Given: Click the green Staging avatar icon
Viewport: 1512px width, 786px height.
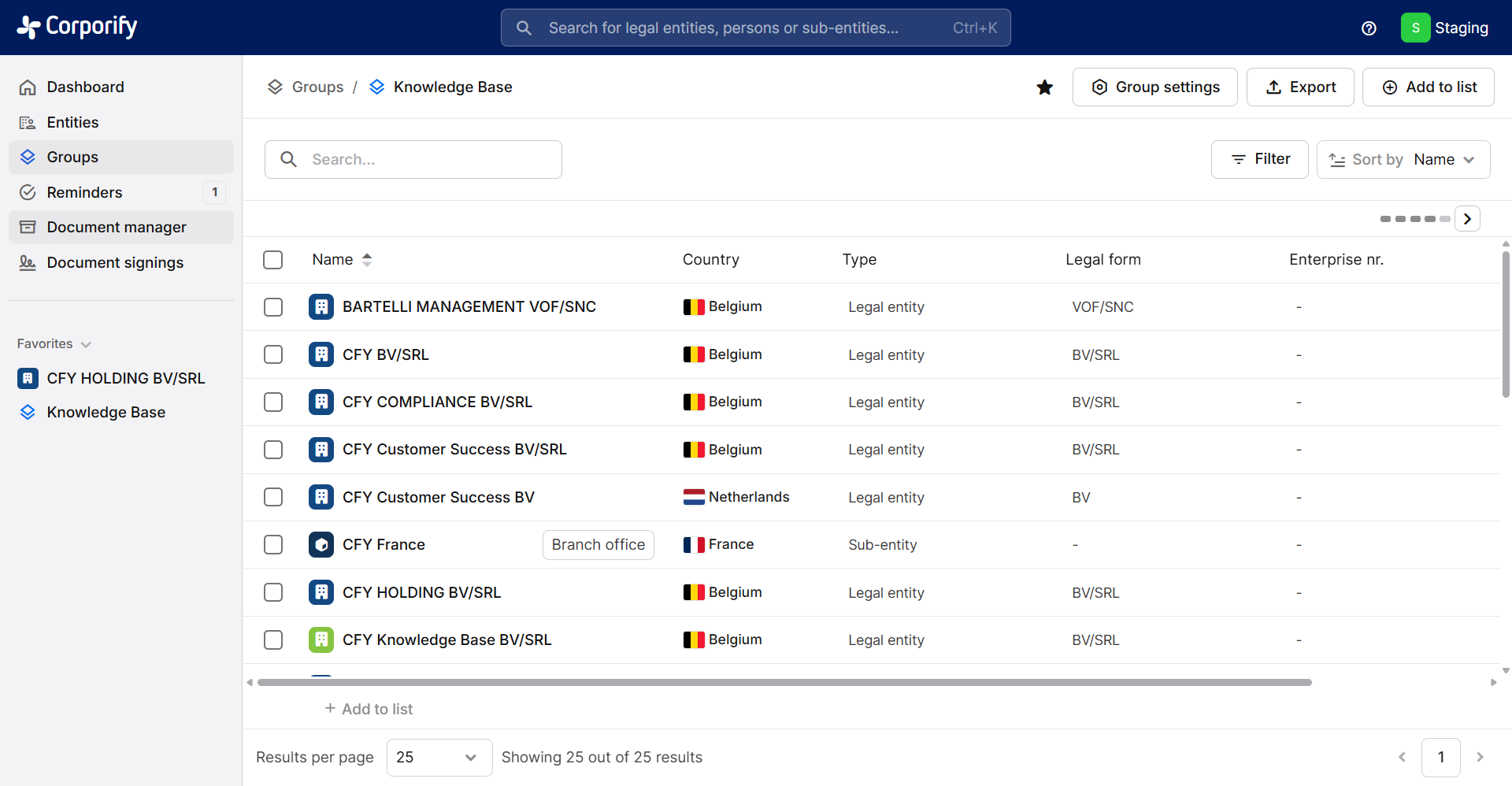Looking at the screenshot, I should (x=1415, y=28).
